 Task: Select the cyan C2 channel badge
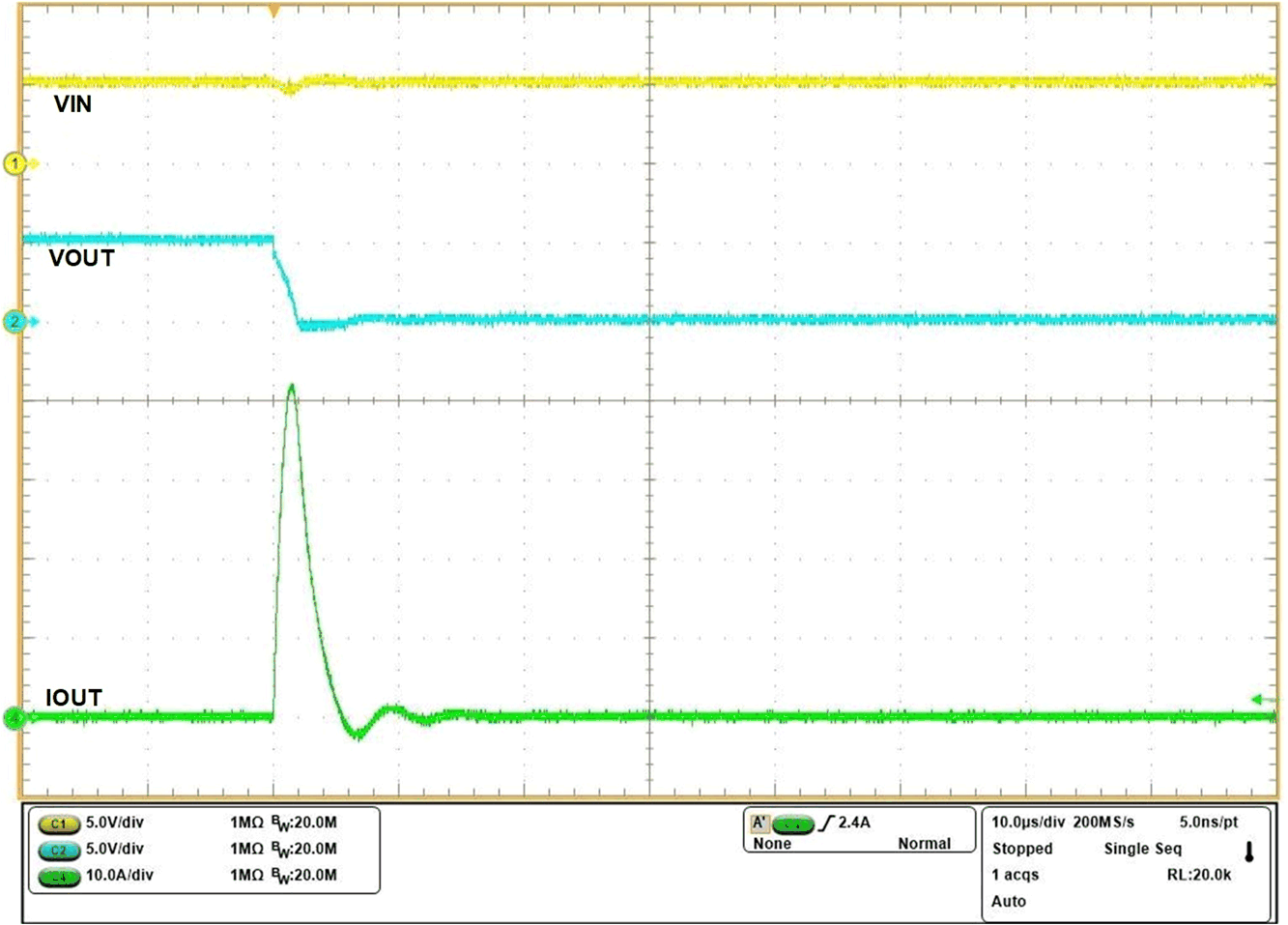click(59, 850)
